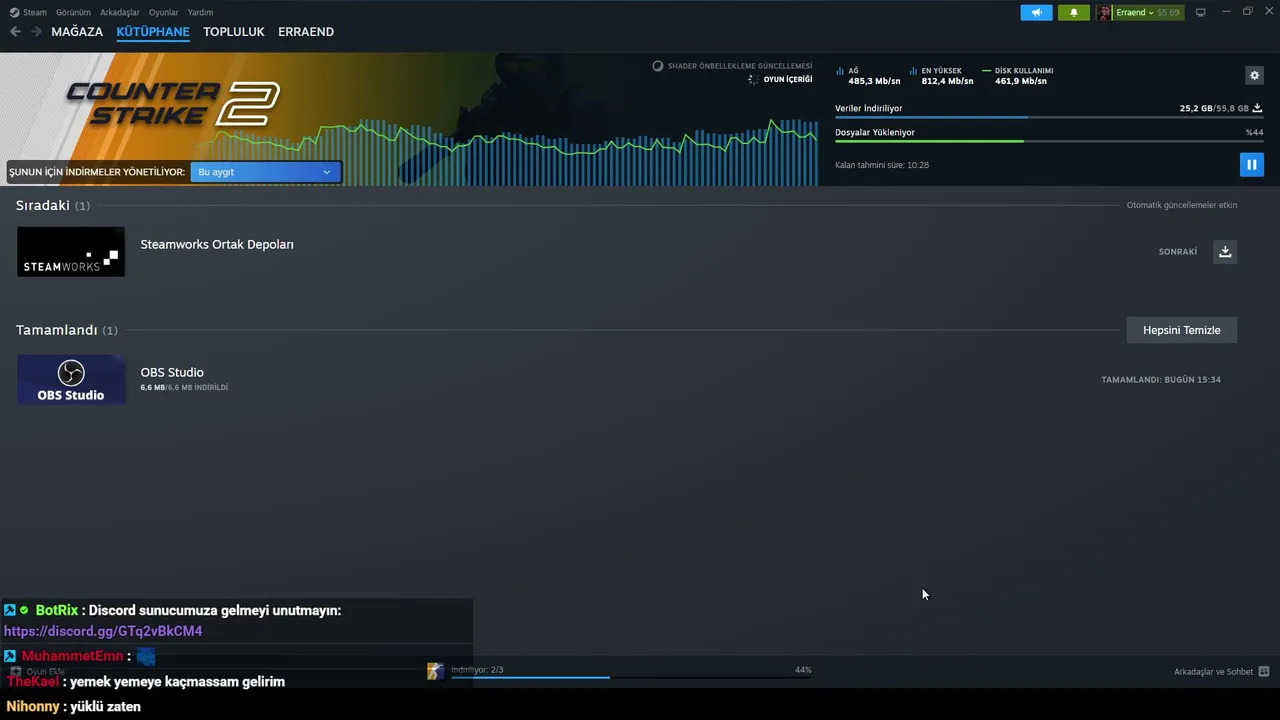Open the OBS Studio thumbnail
The height and width of the screenshot is (720, 1280).
click(x=71, y=380)
